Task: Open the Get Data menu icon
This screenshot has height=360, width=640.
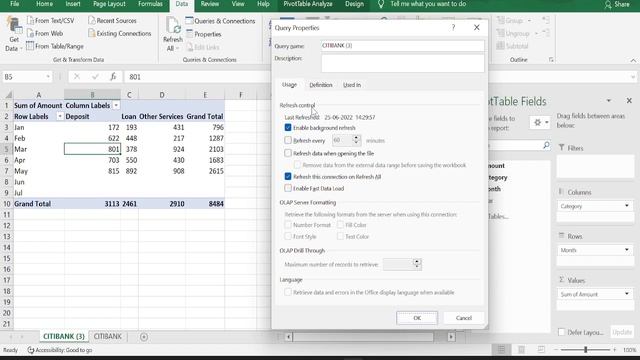Action: [14, 25]
